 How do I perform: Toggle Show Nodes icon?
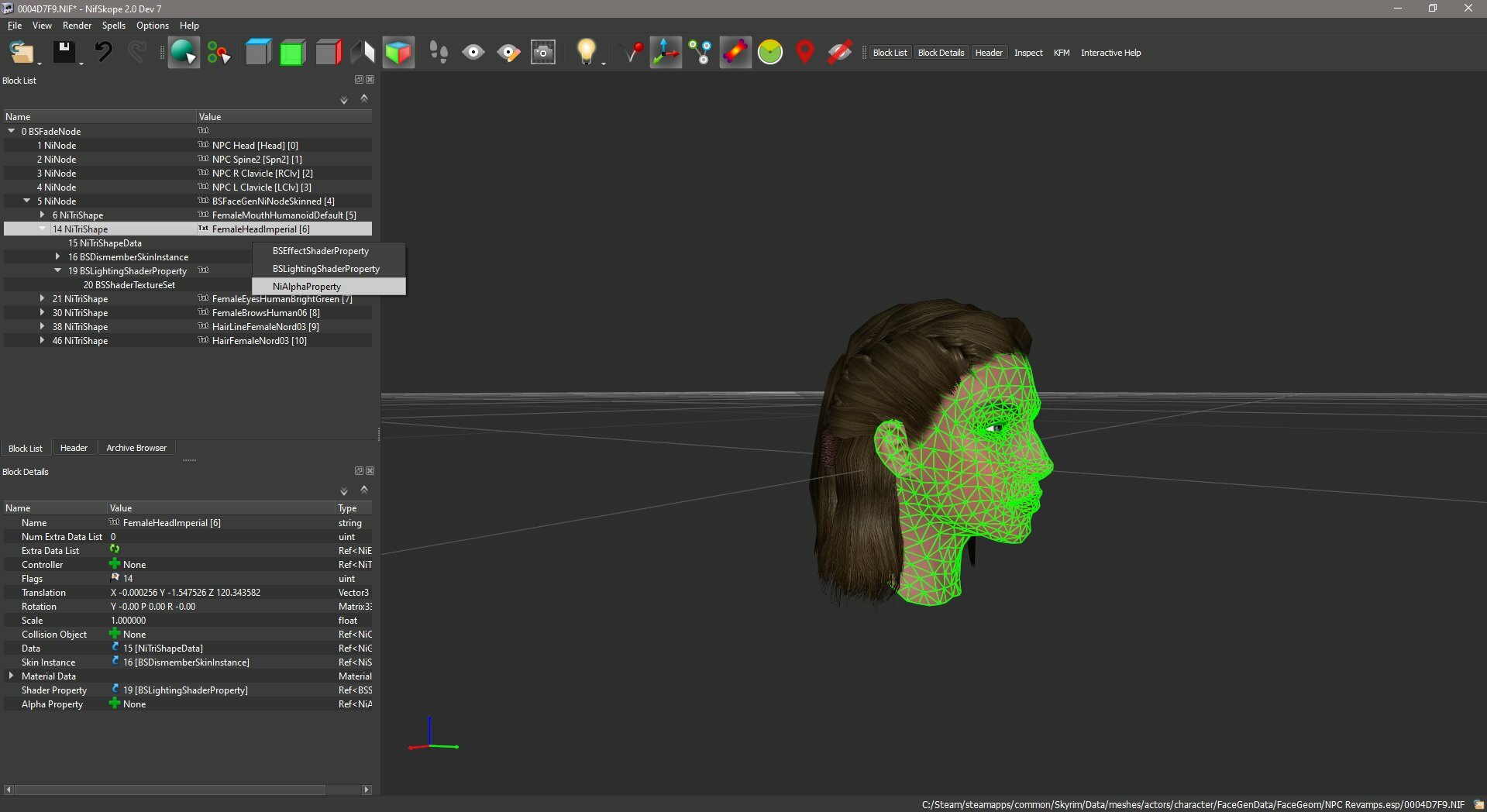[700, 53]
